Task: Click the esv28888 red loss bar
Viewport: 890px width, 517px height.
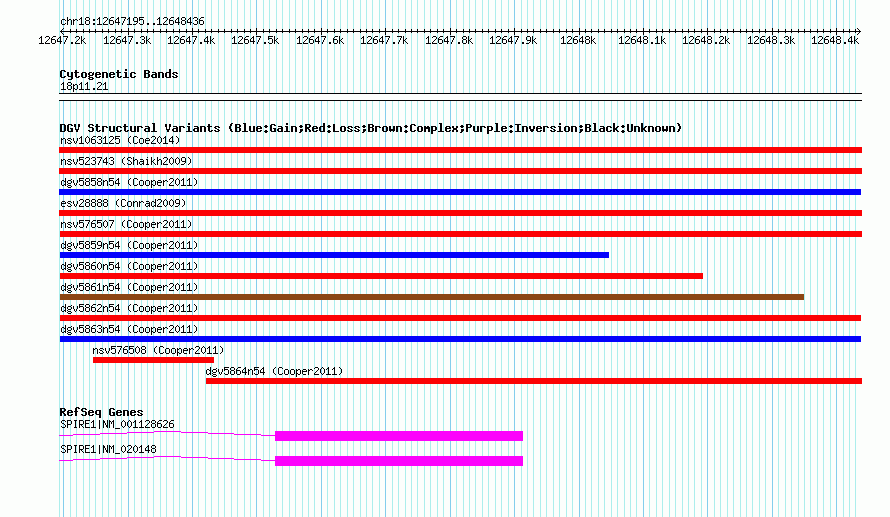Action: [x=460, y=213]
